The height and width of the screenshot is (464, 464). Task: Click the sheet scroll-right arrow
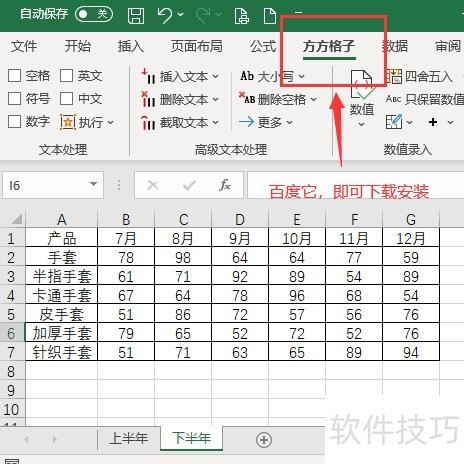coord(55,440)
